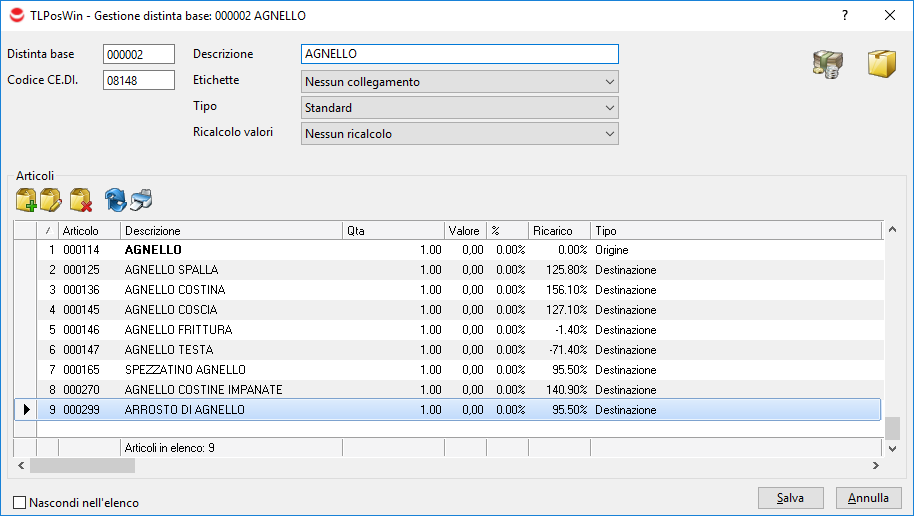
Task: Click the Descrizione column header in grid
Action: (x=230, y=231)
